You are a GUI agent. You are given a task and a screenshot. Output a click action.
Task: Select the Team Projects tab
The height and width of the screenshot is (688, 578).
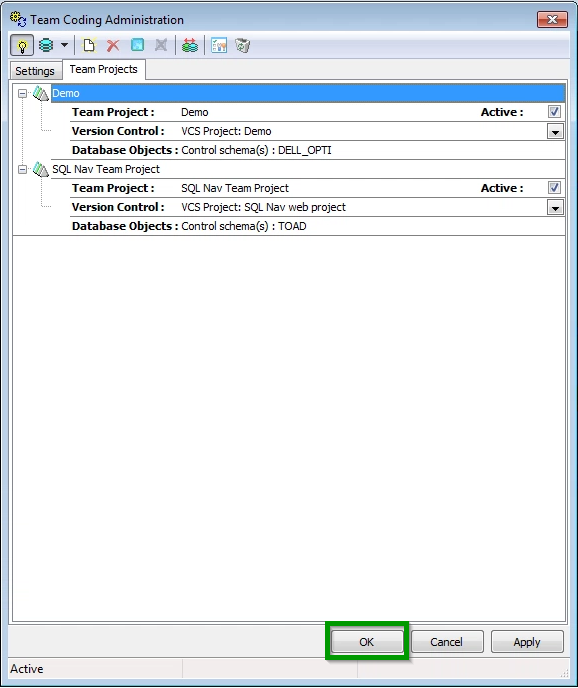tap(104, 69)
